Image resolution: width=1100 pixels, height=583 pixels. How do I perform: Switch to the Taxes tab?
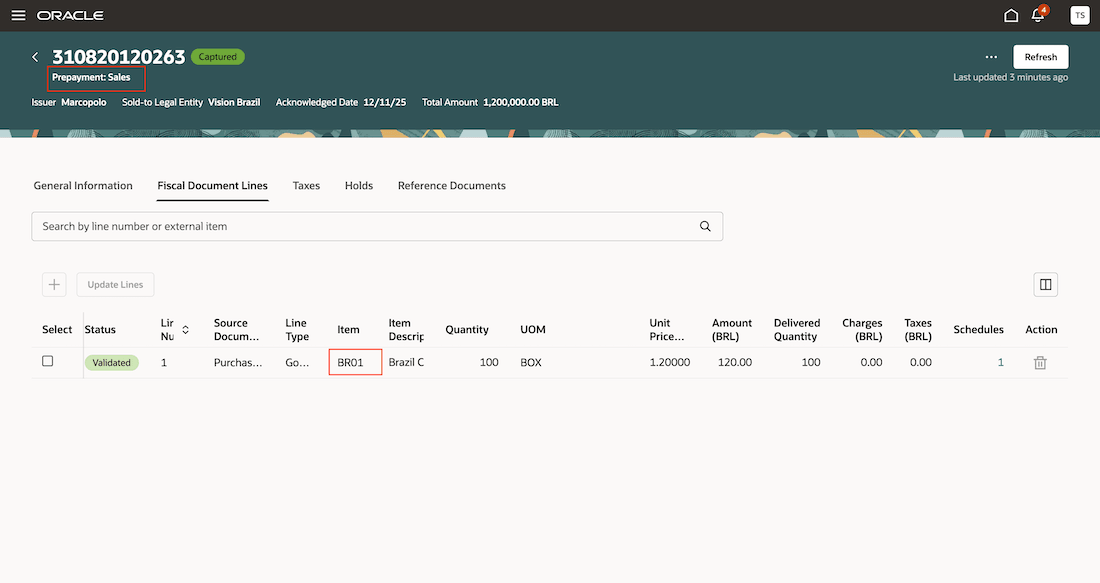pos(306,185)
